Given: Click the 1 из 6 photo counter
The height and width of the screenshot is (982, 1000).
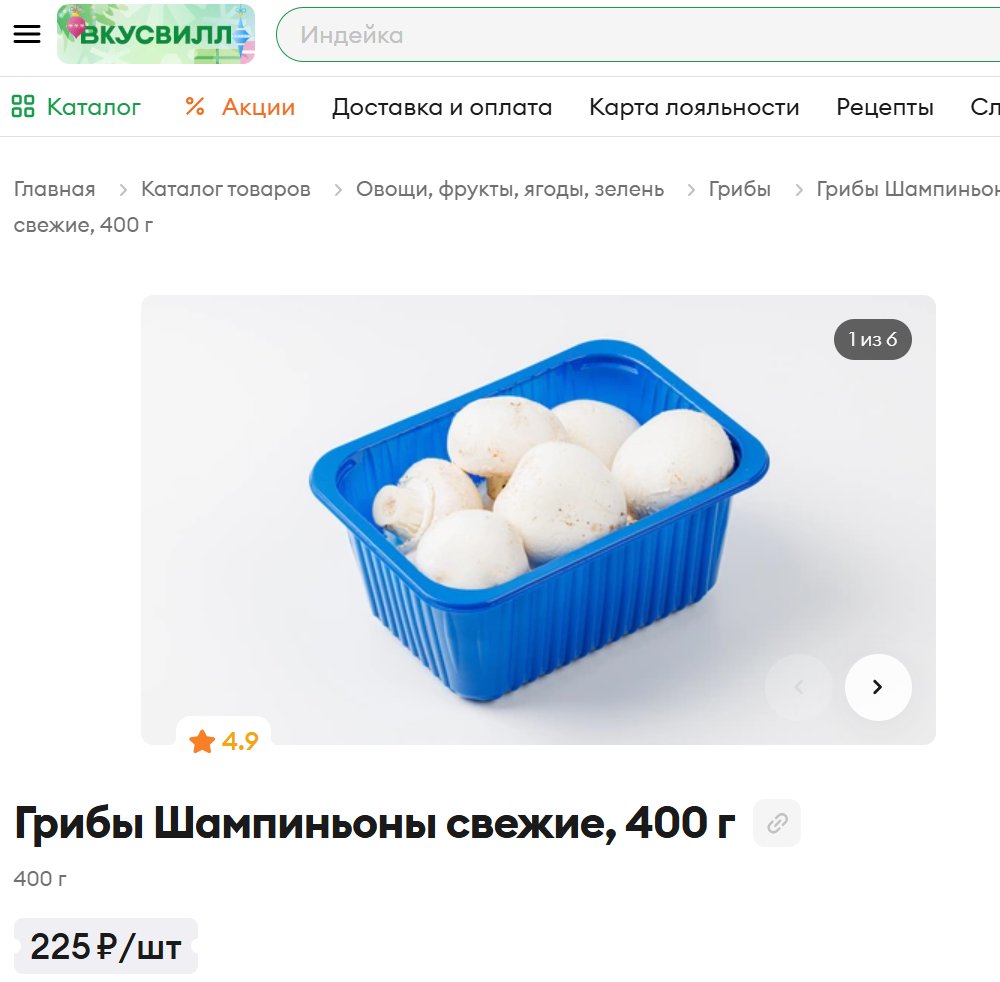Looking at the screenshot, I should (872, 339).
